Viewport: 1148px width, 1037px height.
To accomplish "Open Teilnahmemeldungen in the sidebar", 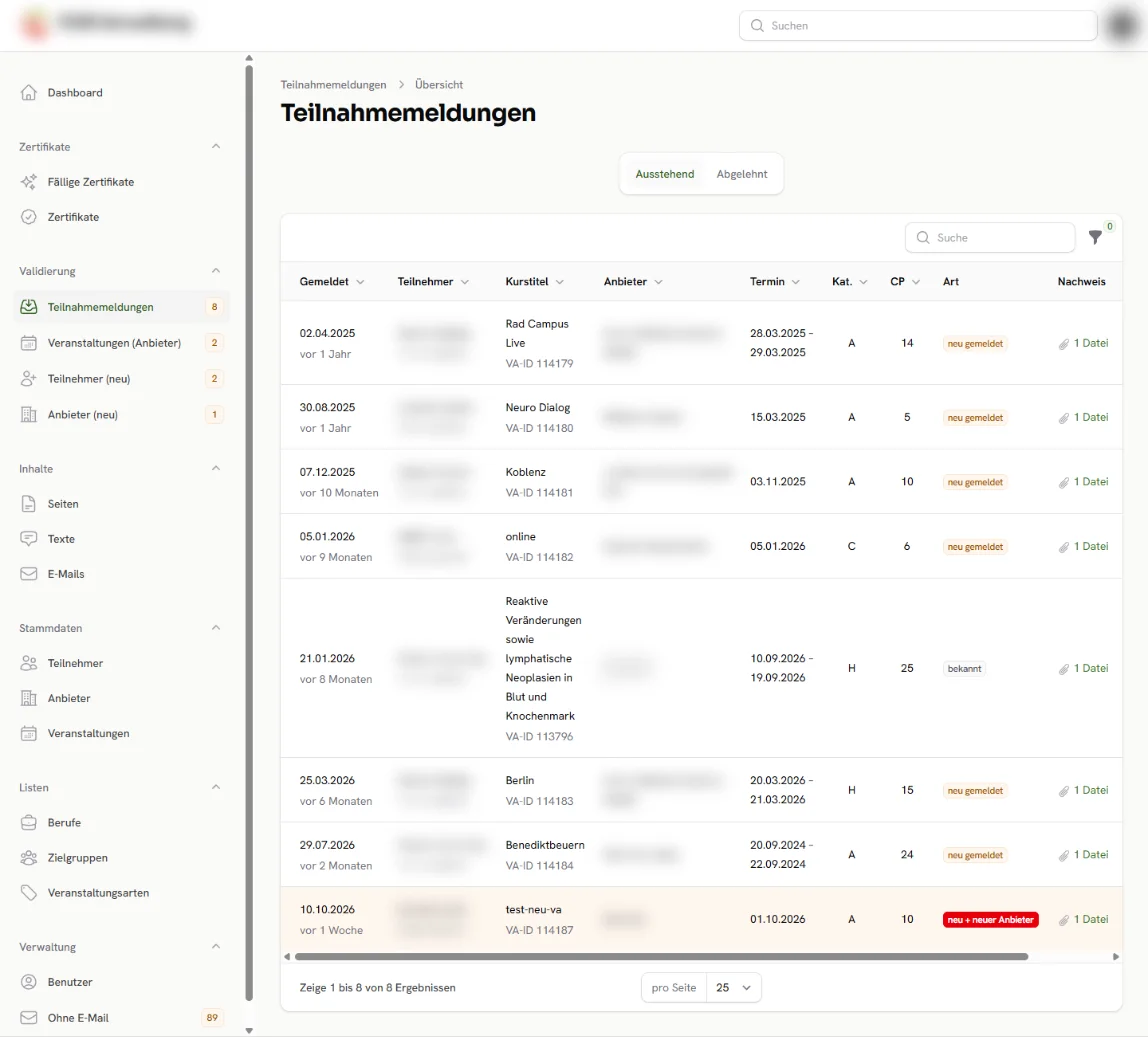I will (122, 307).
